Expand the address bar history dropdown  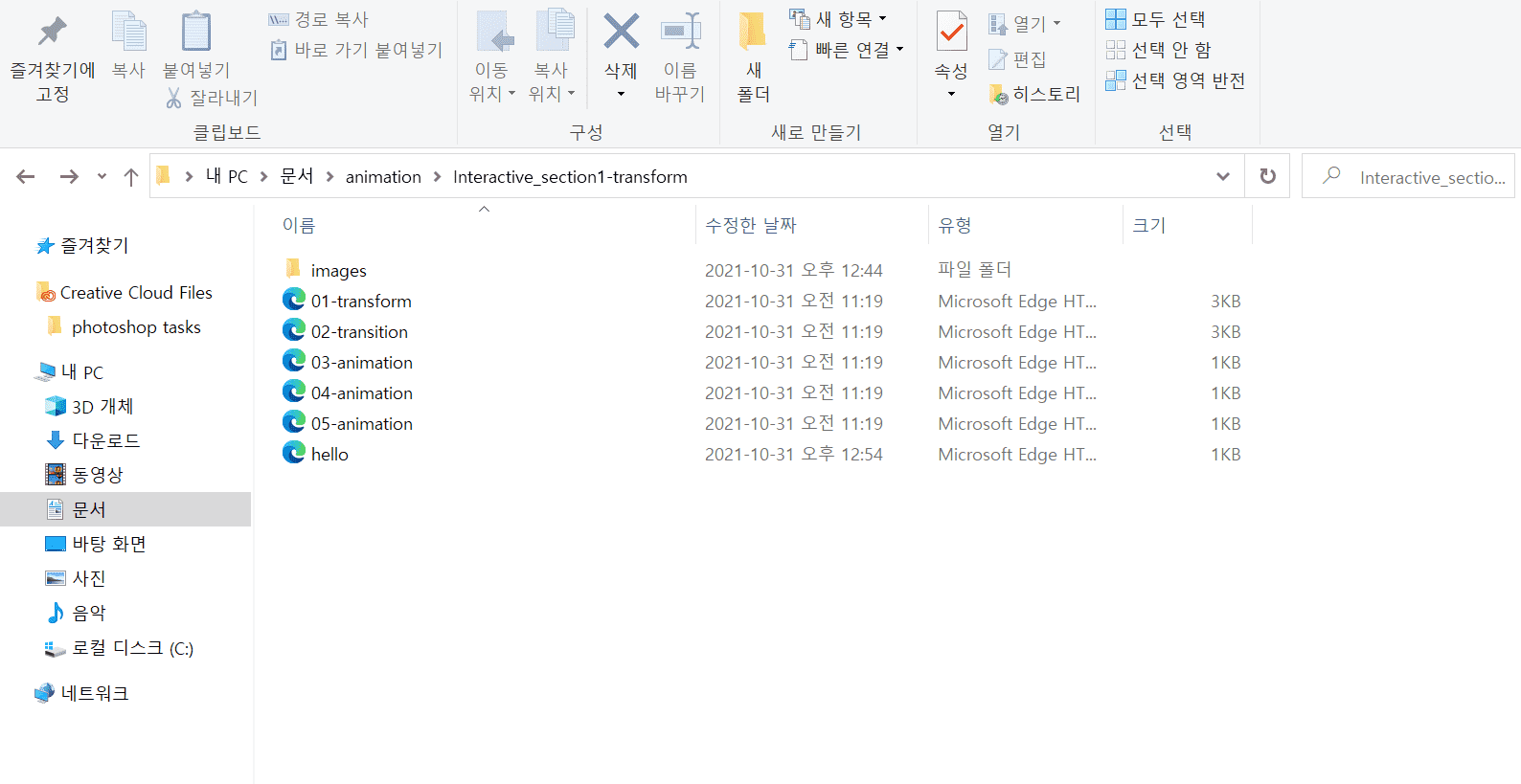(1223, 176)
